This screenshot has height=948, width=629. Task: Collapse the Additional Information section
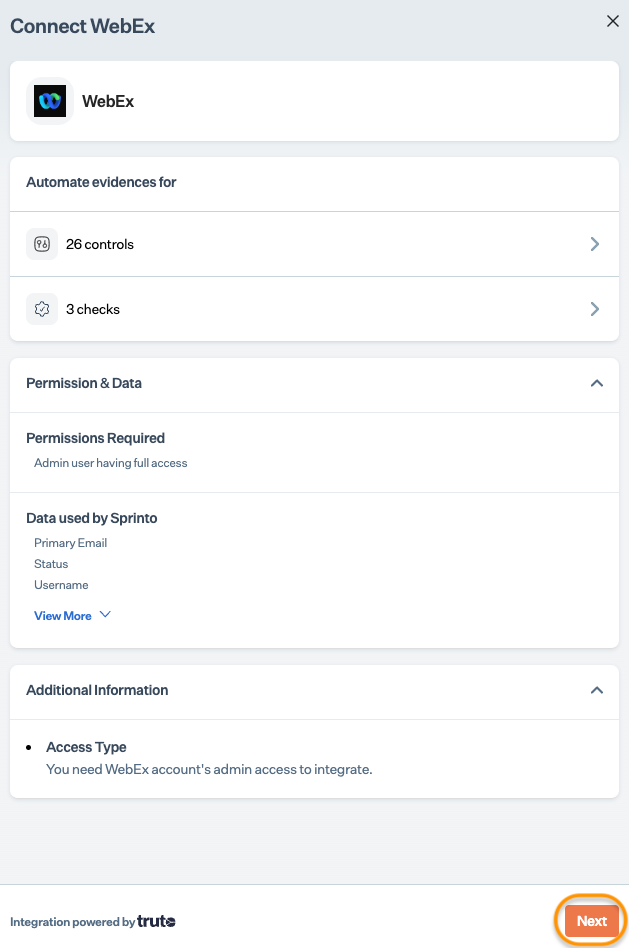click(597, 690)
